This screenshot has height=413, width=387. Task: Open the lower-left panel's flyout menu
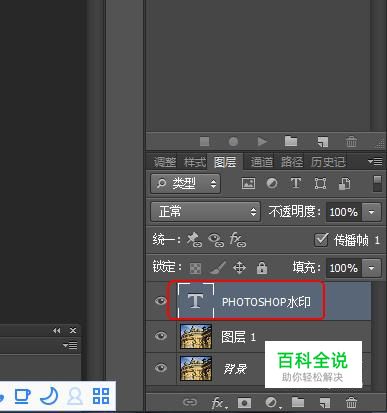70,345
